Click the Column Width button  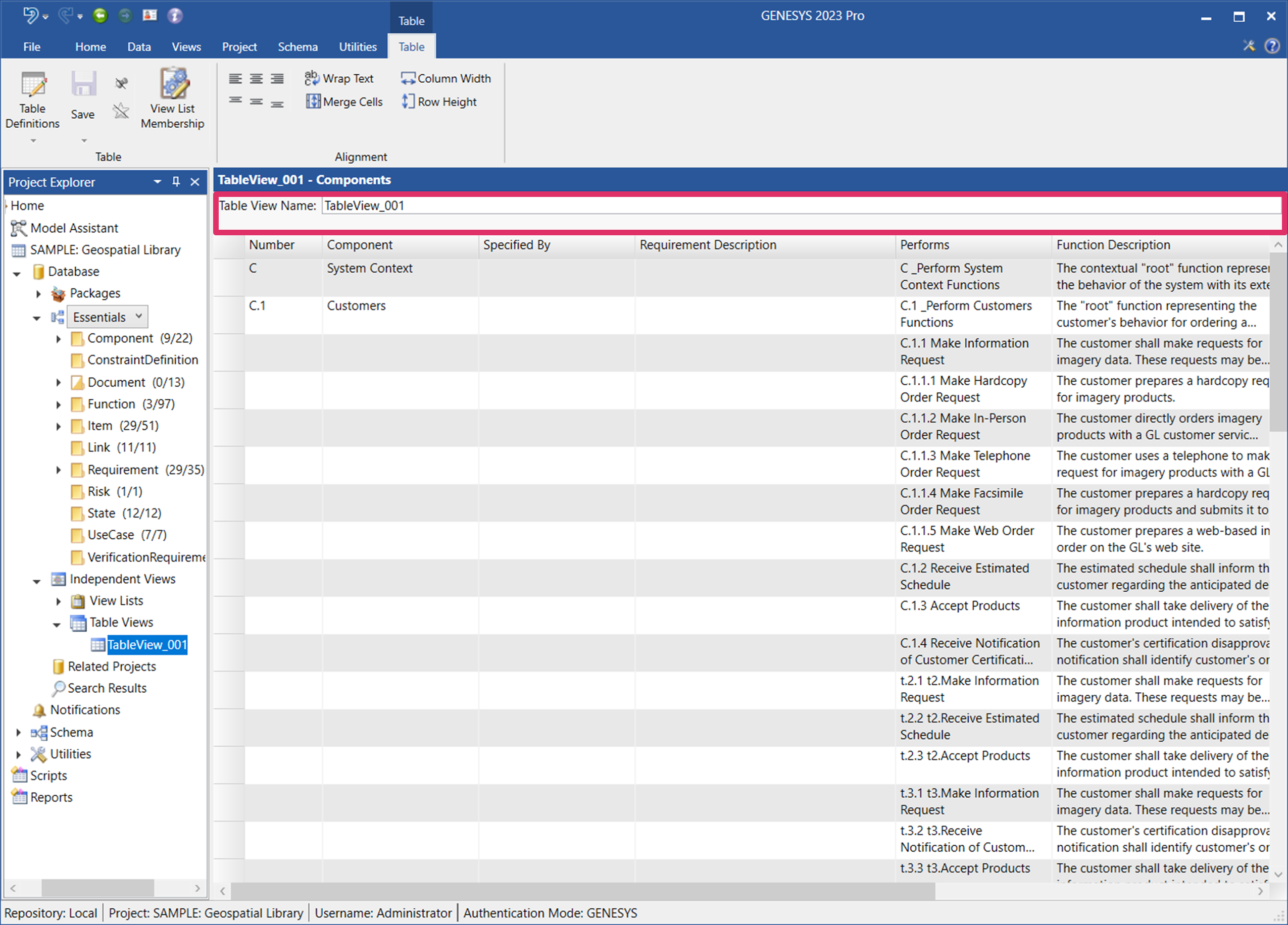tap(446, 78)
